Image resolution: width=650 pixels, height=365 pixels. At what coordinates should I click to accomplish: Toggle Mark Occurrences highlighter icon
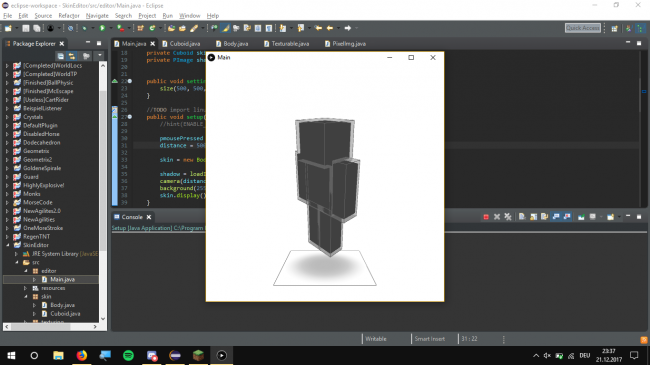coord(226,28)
